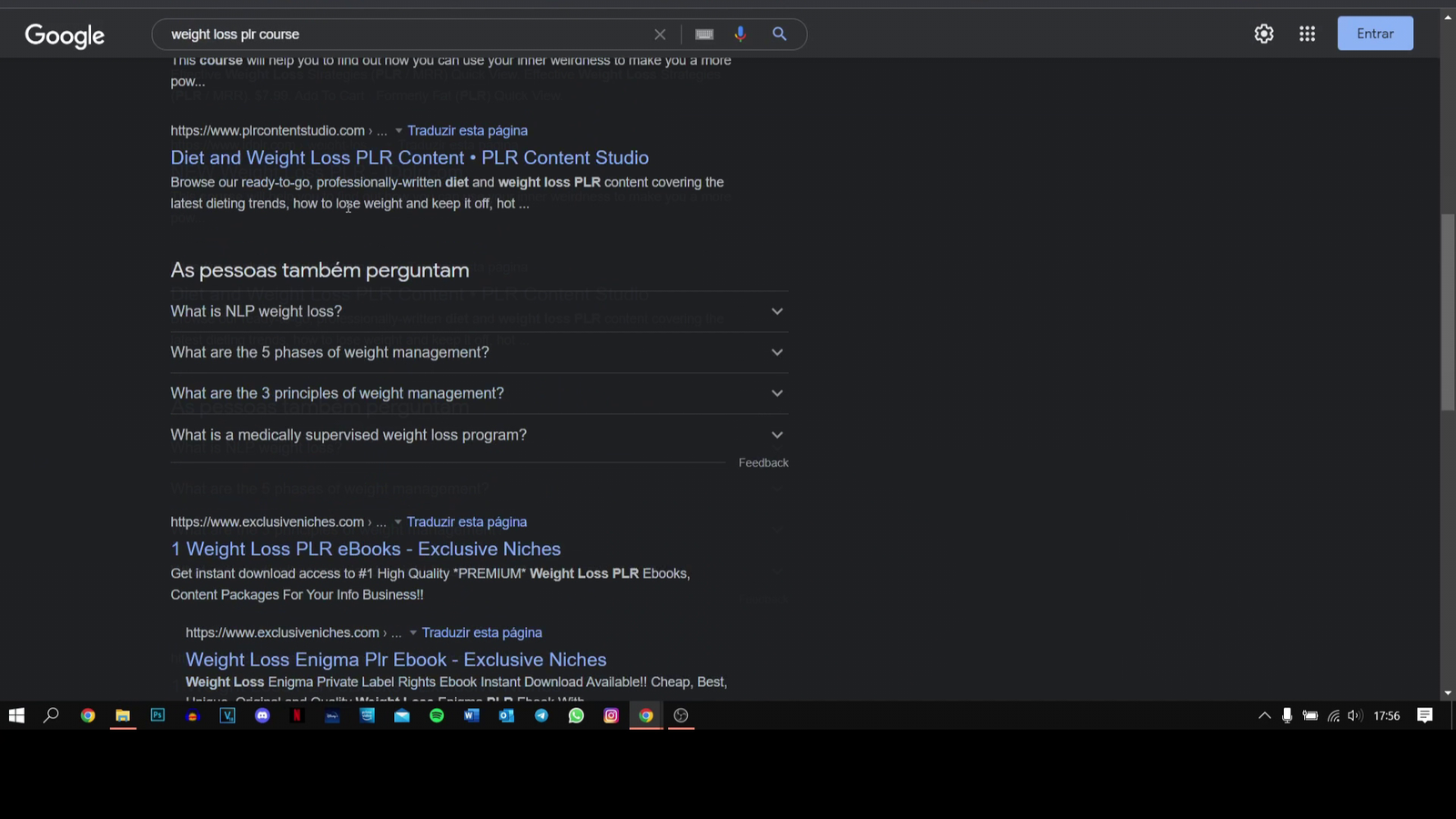Click 'Traduzir esta página' for first exclusiveniches.com result

coord(467,521)
